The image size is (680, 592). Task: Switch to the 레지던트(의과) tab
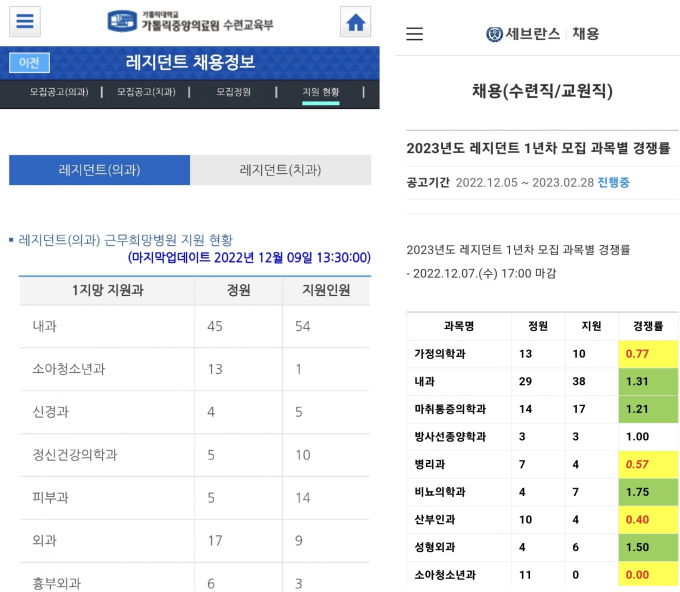(99, 170)
